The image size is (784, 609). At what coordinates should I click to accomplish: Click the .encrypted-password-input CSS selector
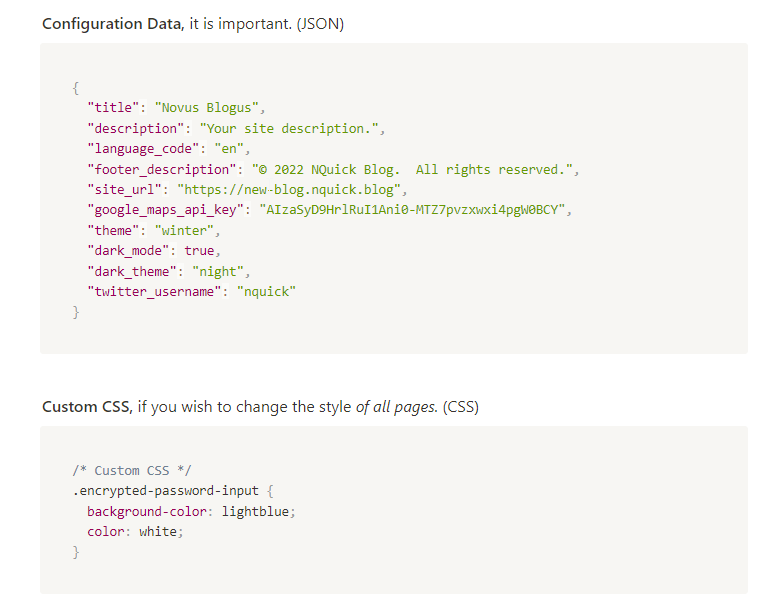pyautogui.click(x=165, y=491)
